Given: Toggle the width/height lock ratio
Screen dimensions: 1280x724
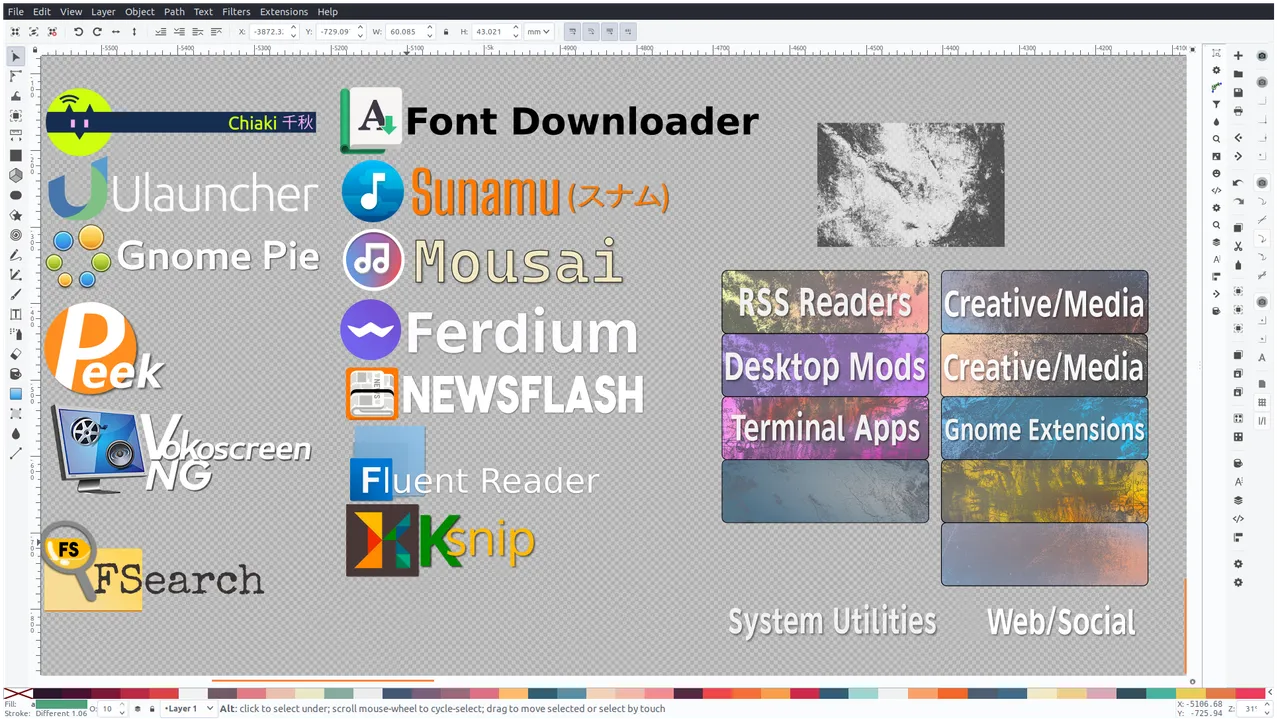Looking at the screenshot, I should (446, 32).
